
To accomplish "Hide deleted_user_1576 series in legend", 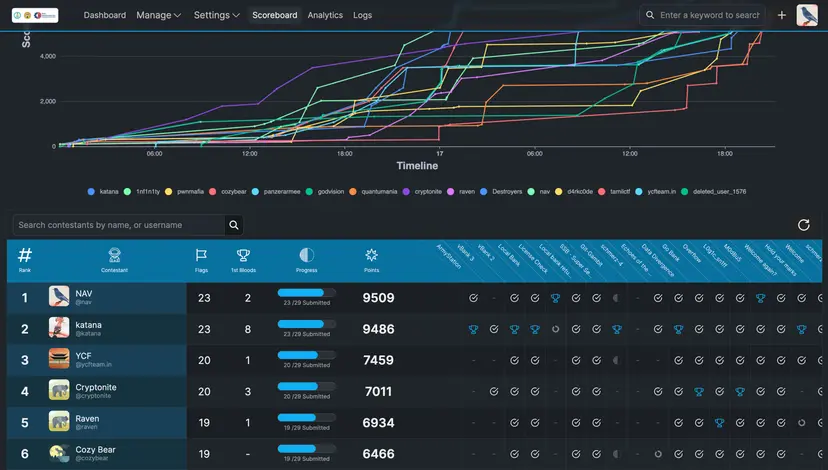I will (713, 192).
